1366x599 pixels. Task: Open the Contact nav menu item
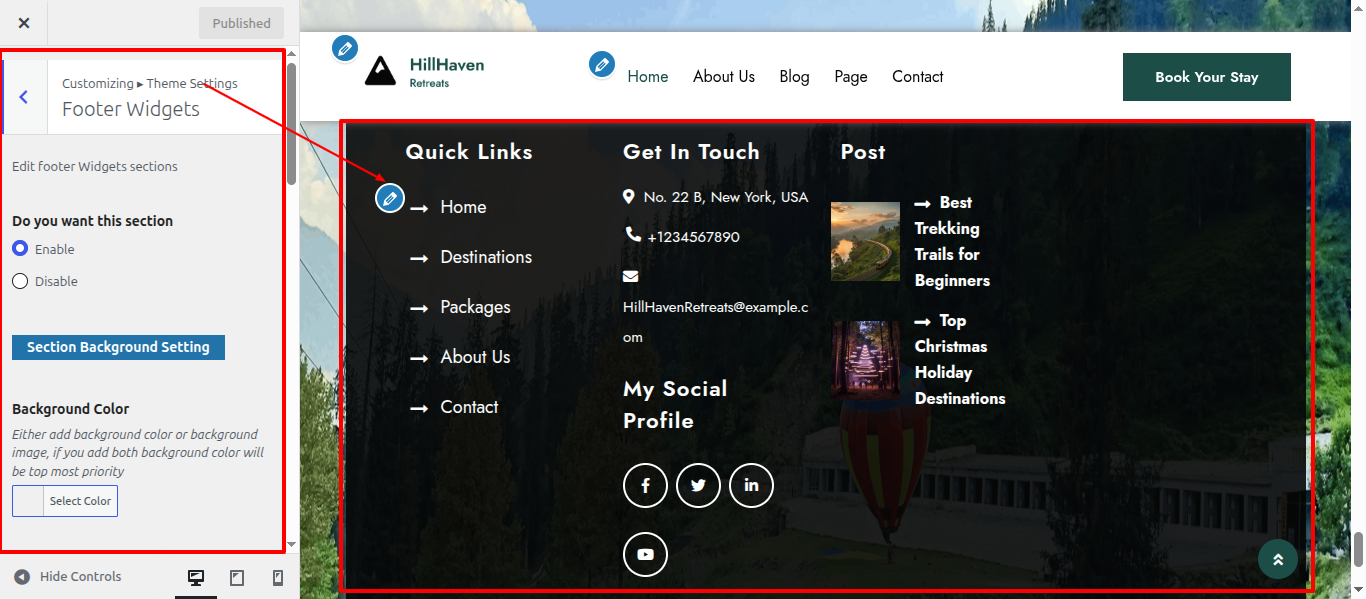(918, 77)
